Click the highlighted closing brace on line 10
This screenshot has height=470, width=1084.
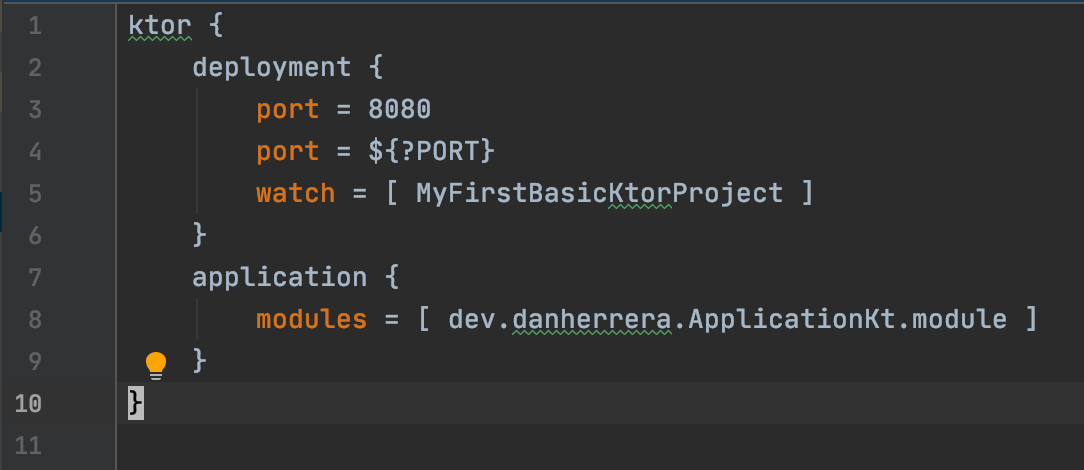point(136,403)
